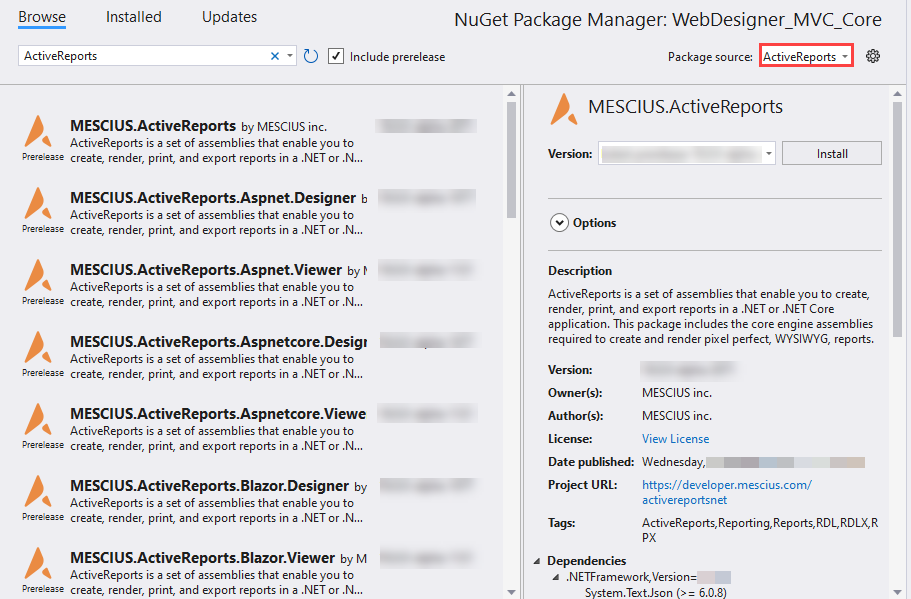Screen dimensions: 911x599
Task: Collapse the Dependencies tree node
Action: coord(537,561)
